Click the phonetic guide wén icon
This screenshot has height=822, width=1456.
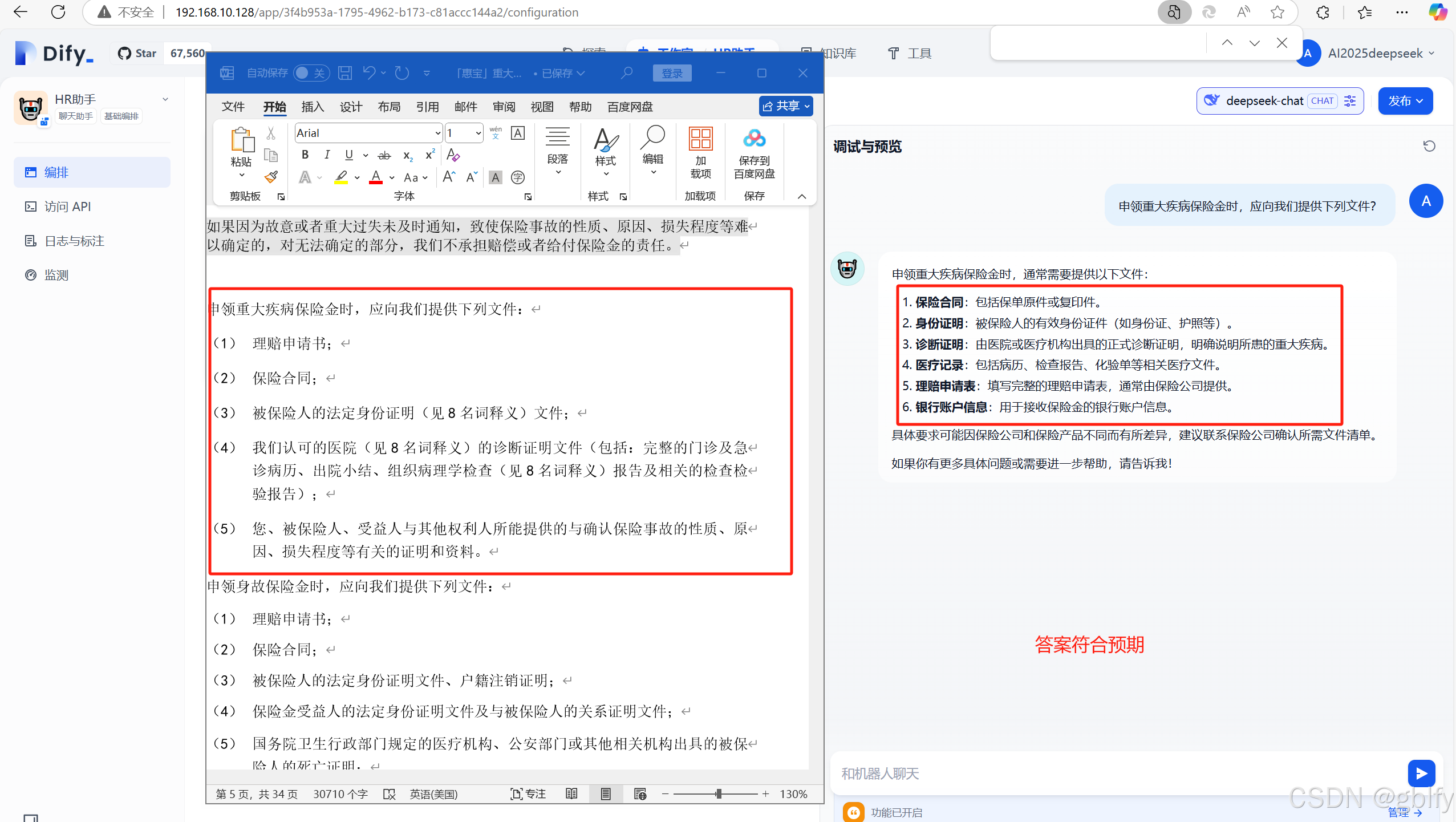click(x=496, y=133)
